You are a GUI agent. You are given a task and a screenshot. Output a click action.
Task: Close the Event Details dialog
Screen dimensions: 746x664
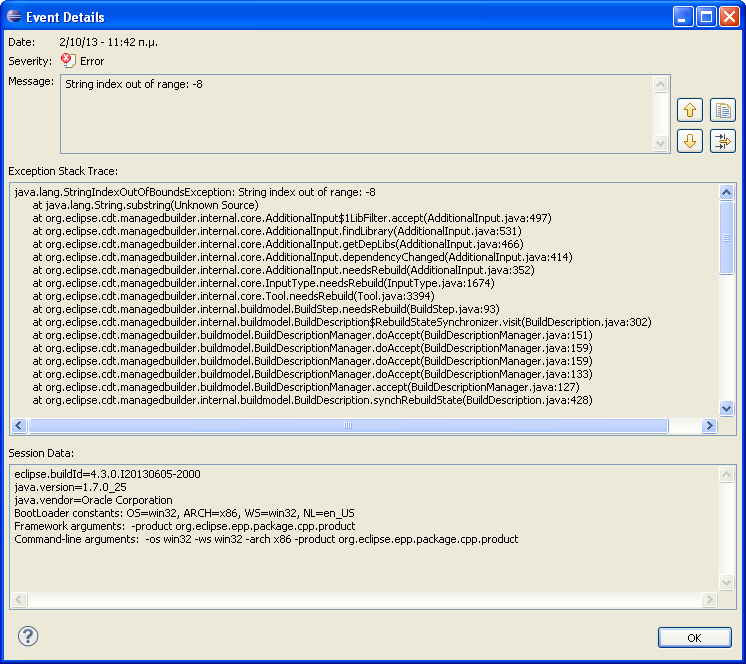[x=729, y=17]
